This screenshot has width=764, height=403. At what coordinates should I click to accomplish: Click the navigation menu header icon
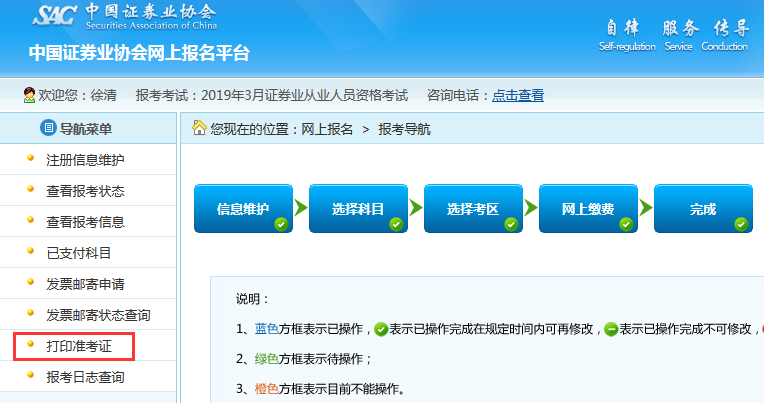[47, 128]
